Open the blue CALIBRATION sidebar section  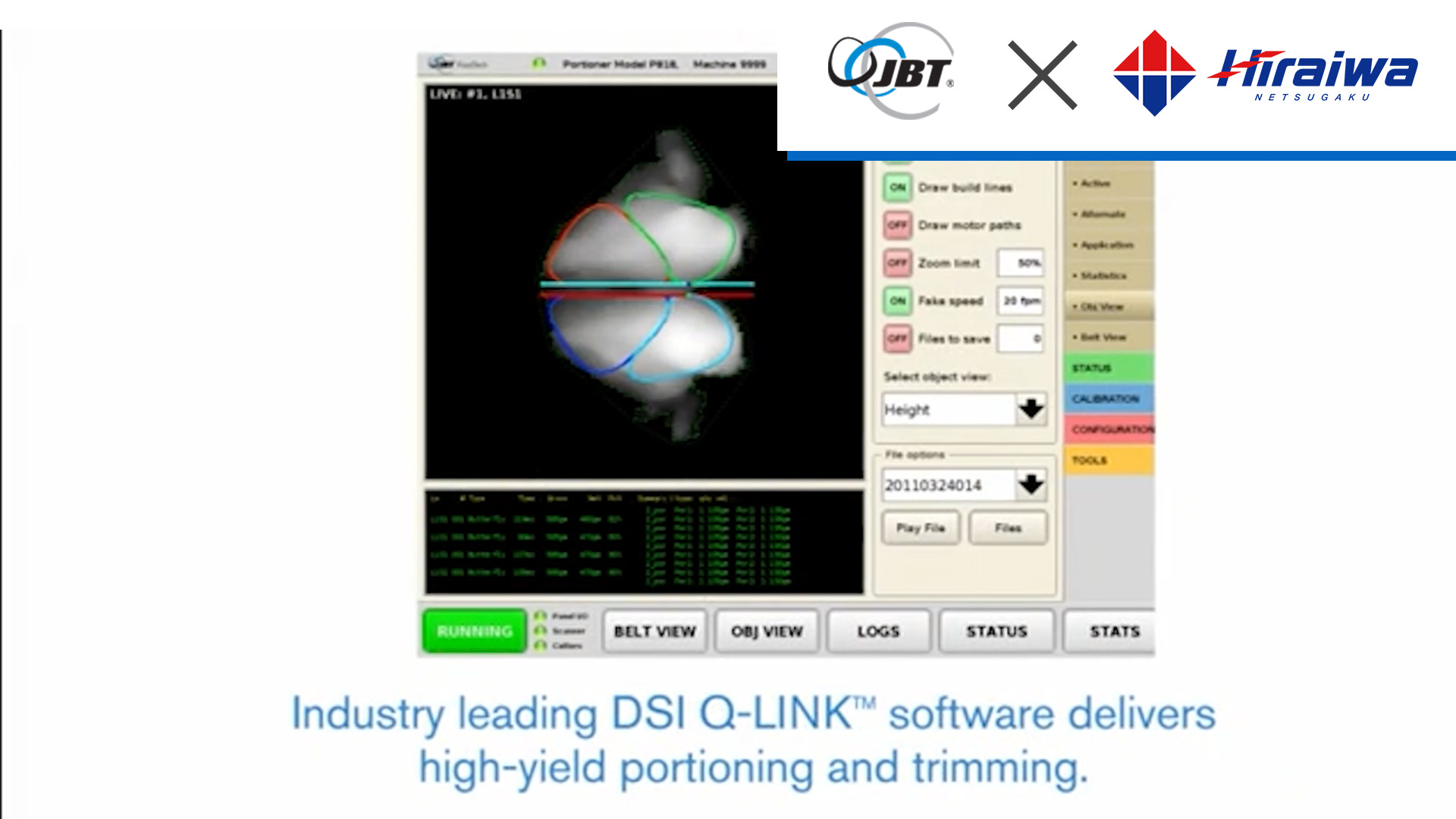coord(1109,398)
